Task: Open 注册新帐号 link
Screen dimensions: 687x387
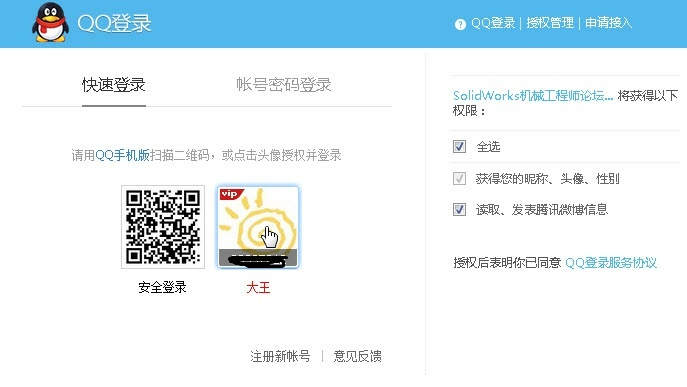Action: [280, 356]
